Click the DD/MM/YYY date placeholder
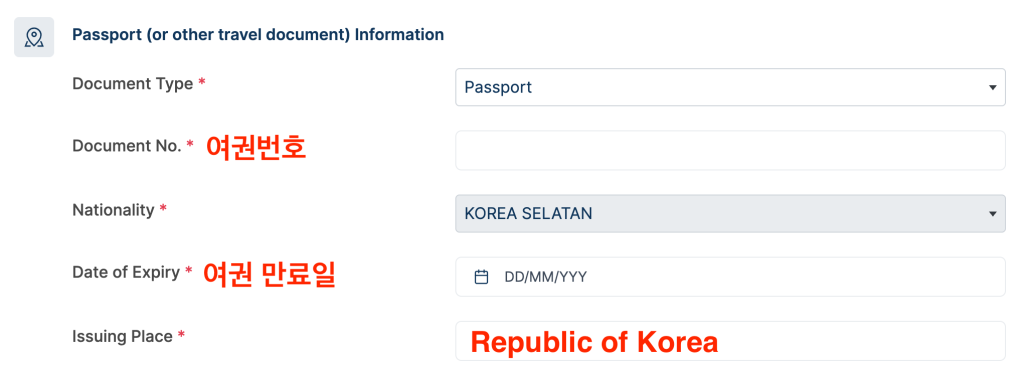 tap(545, 277)
